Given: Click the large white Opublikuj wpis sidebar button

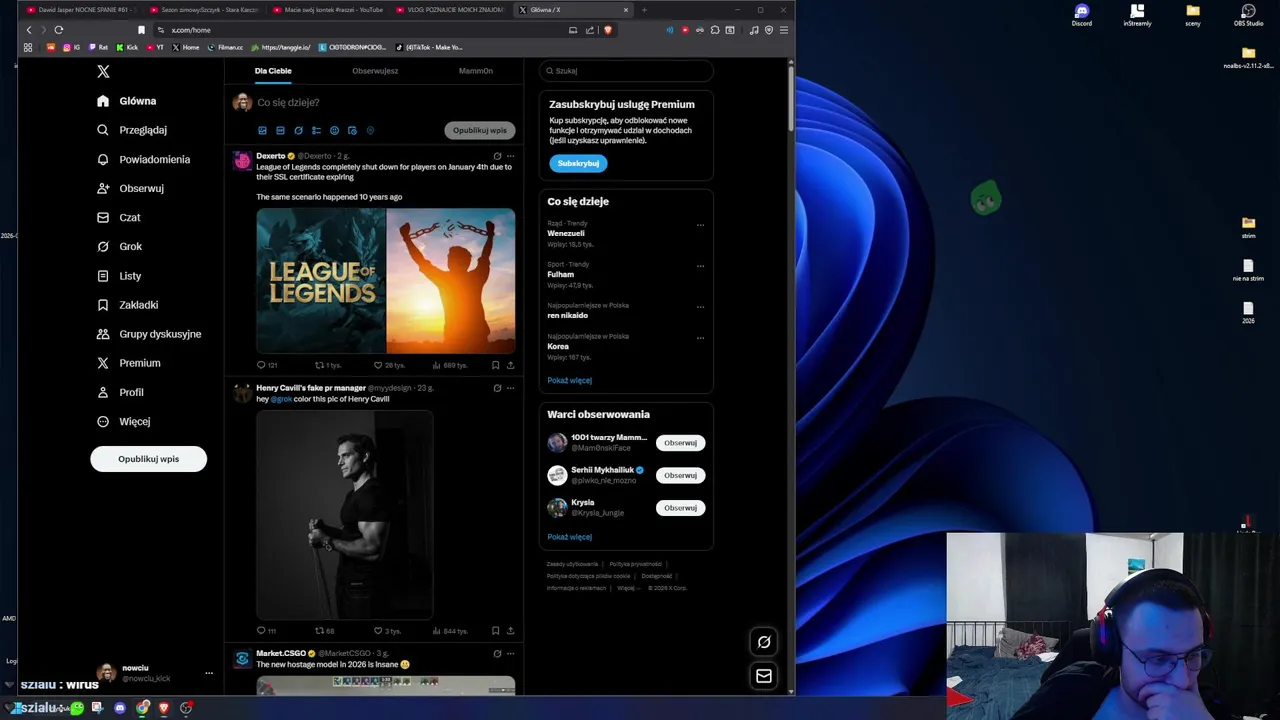Looking at the screenshot, I should pyautogui.click(x=148, y=459).
